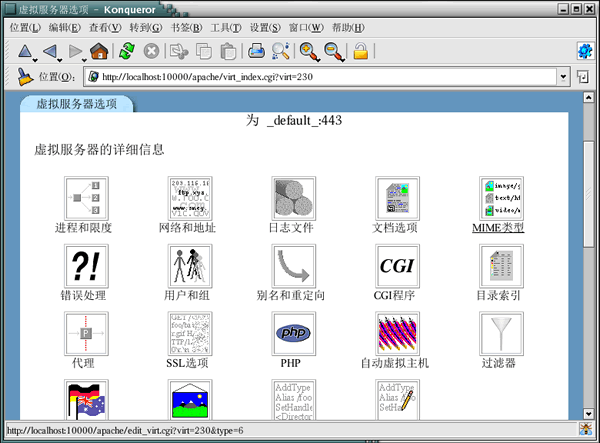The width and height of the screenshot is (600, 443).
Task: Open 错误处理 error handling icon
Action: (x=86, y=266)
